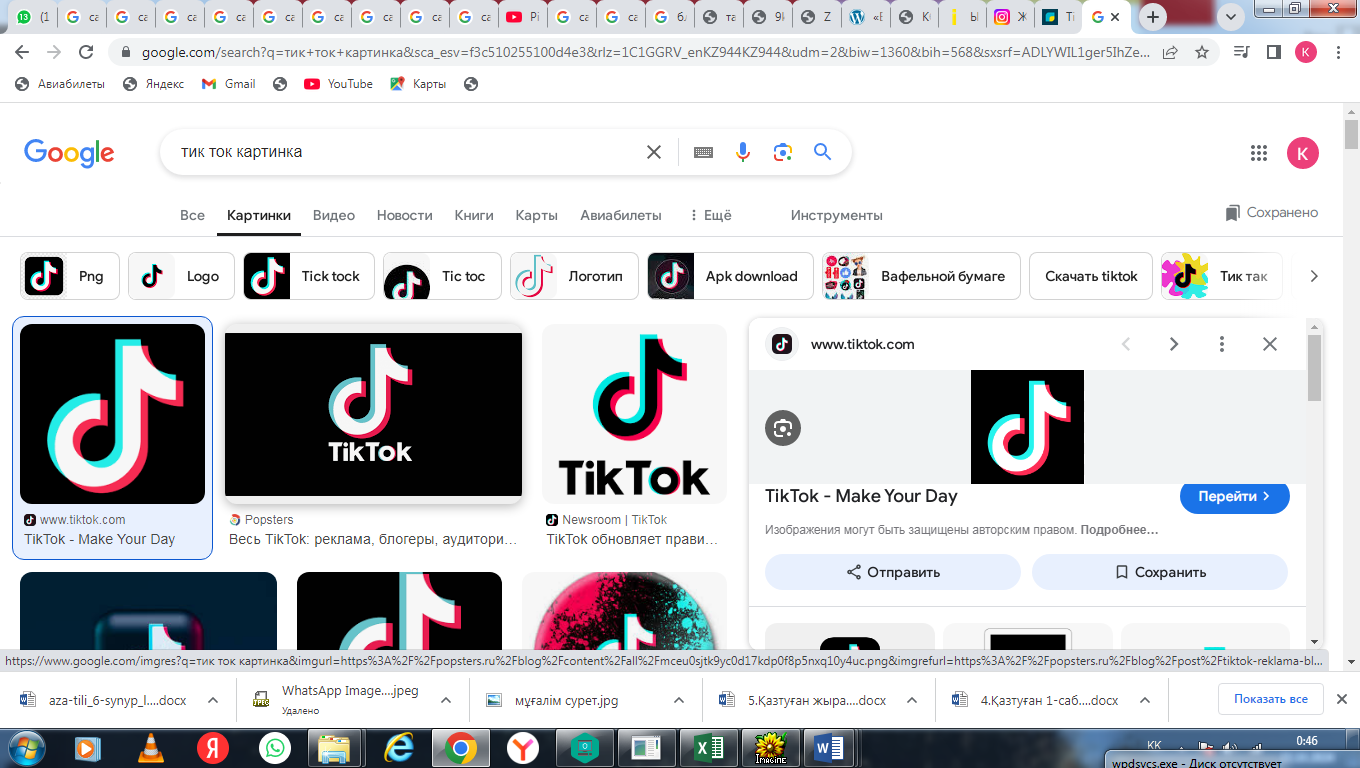This screenshot has width=1360, height=768.
Task: Filter by the Apk download suggestion chip
Action: point(730,276)
